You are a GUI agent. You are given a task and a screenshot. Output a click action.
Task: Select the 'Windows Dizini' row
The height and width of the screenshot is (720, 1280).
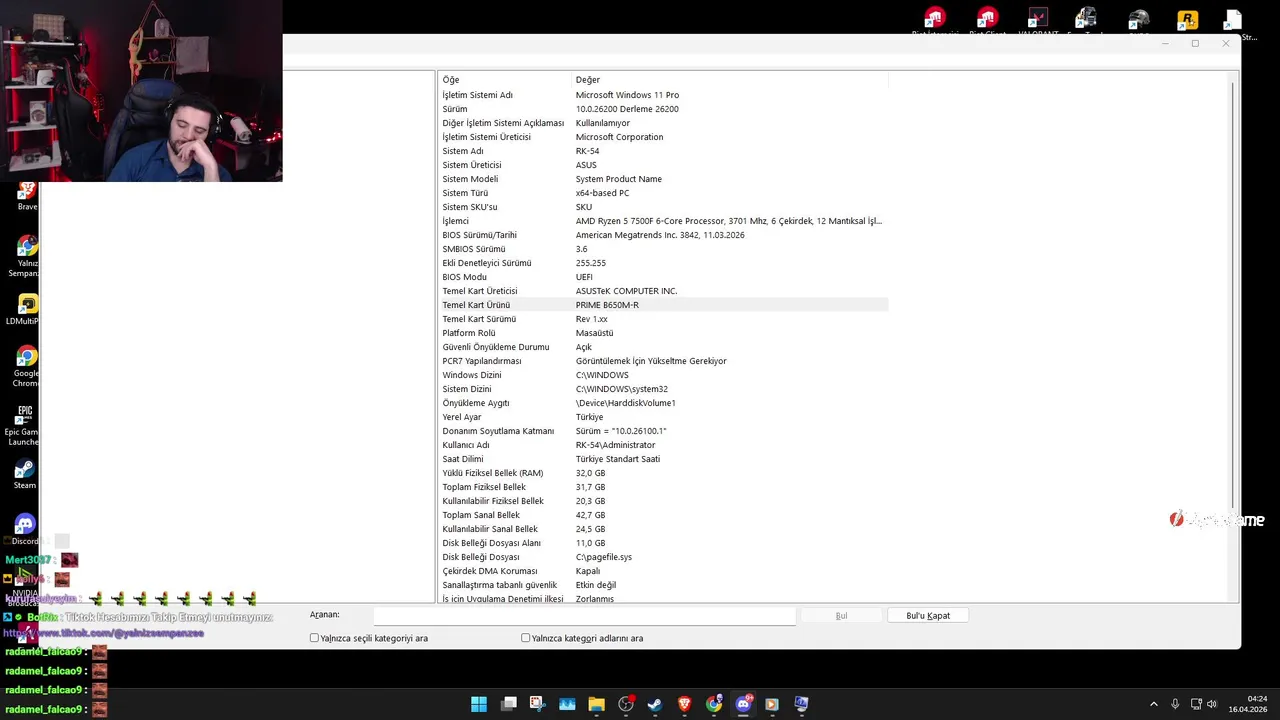[663, 375]
